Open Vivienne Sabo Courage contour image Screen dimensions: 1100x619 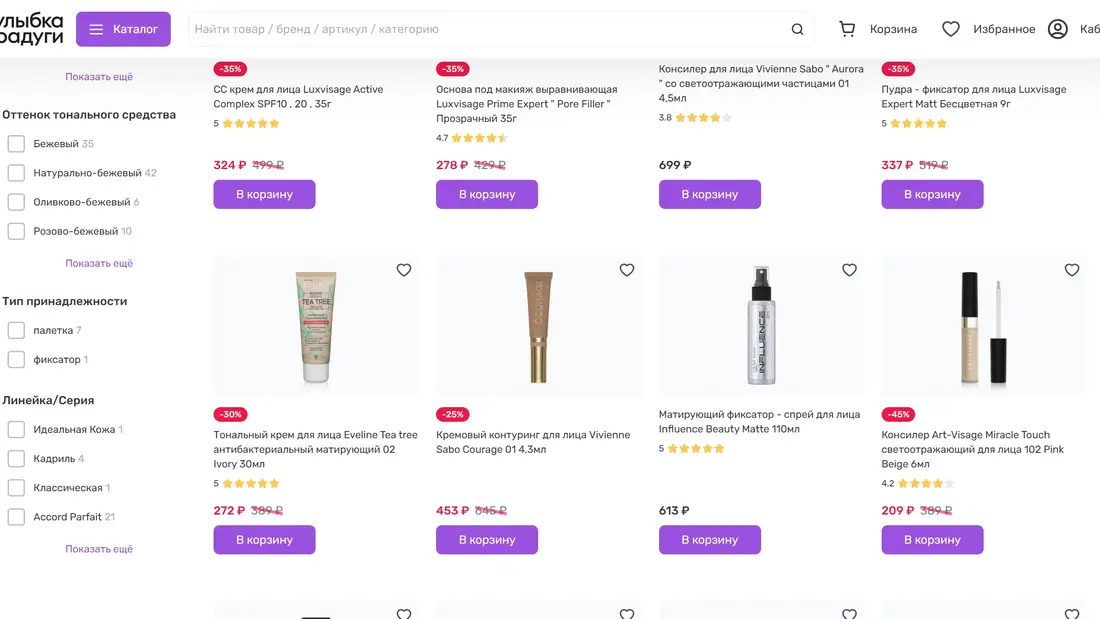tap(539, 327)
